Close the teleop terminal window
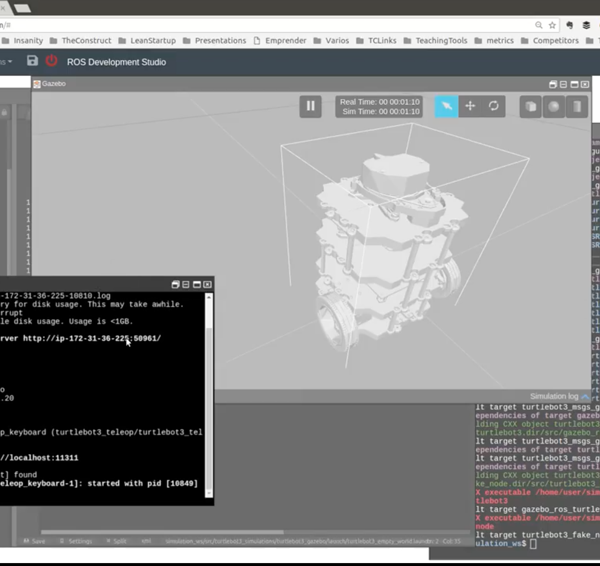The height and width of the screenshot is (566, 600). point(207,284)
